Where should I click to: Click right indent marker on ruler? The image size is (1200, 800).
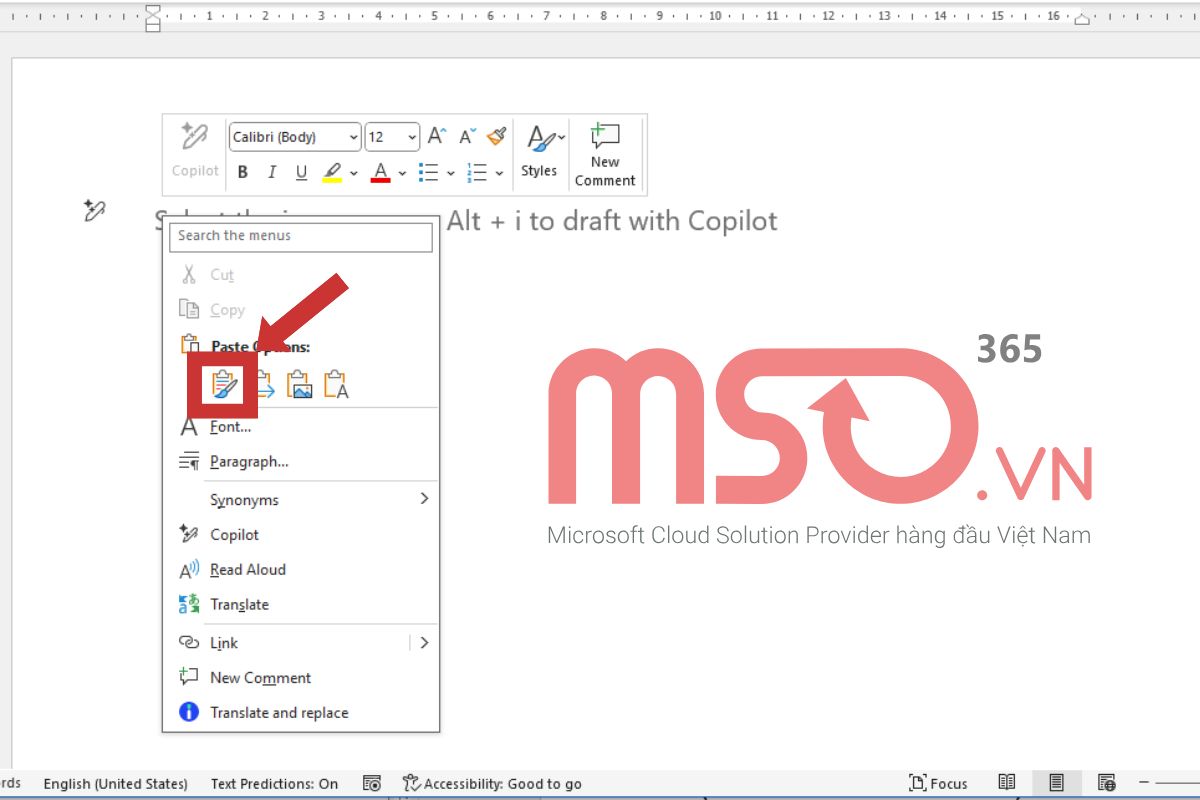pos(1083,19)
